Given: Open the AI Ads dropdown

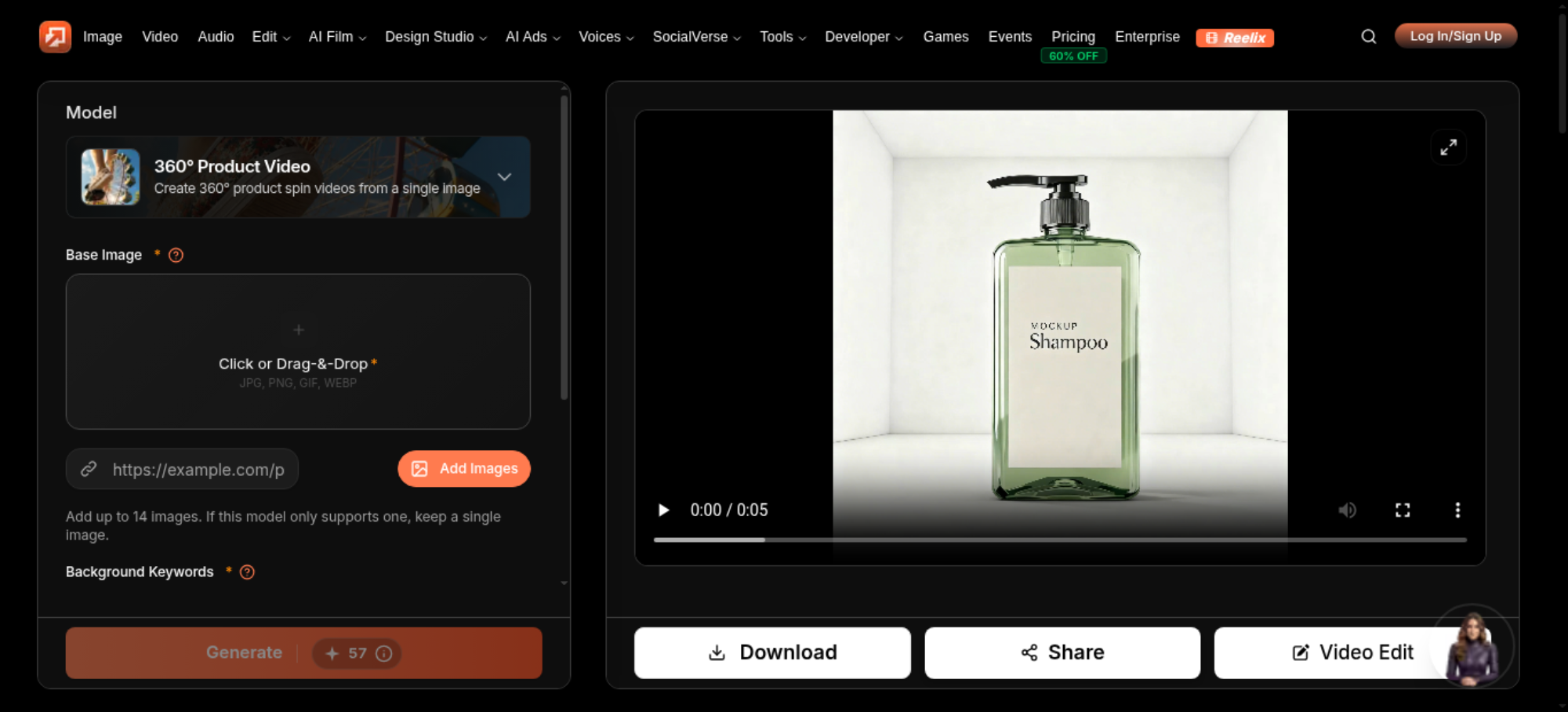Looking at the screenshot, I should tap(532, 37).
